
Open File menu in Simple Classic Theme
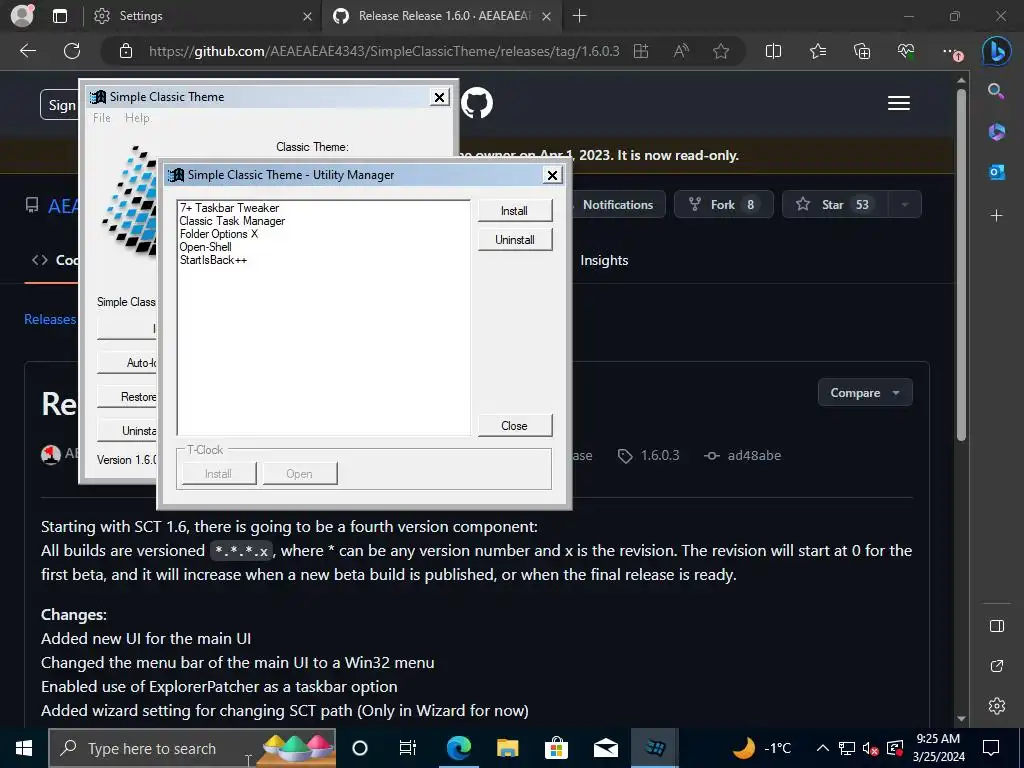coord(102,118)
